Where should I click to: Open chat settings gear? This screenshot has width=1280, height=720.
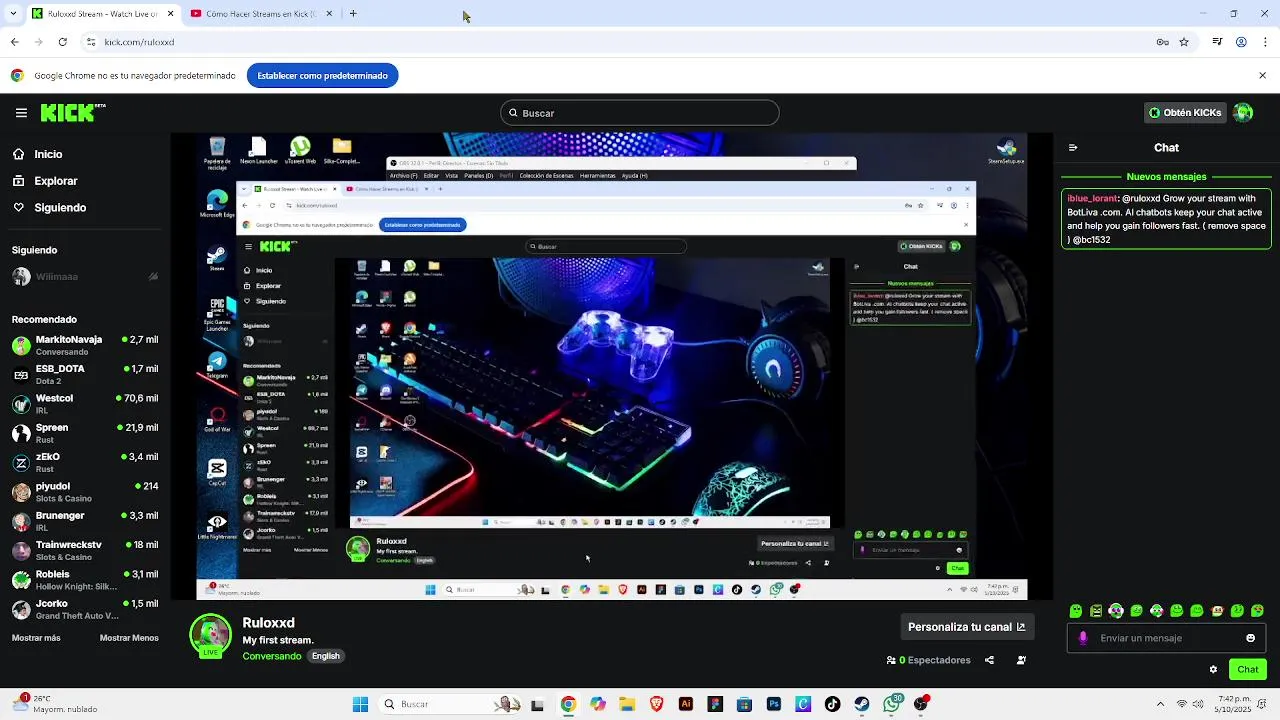point(1213,670)
